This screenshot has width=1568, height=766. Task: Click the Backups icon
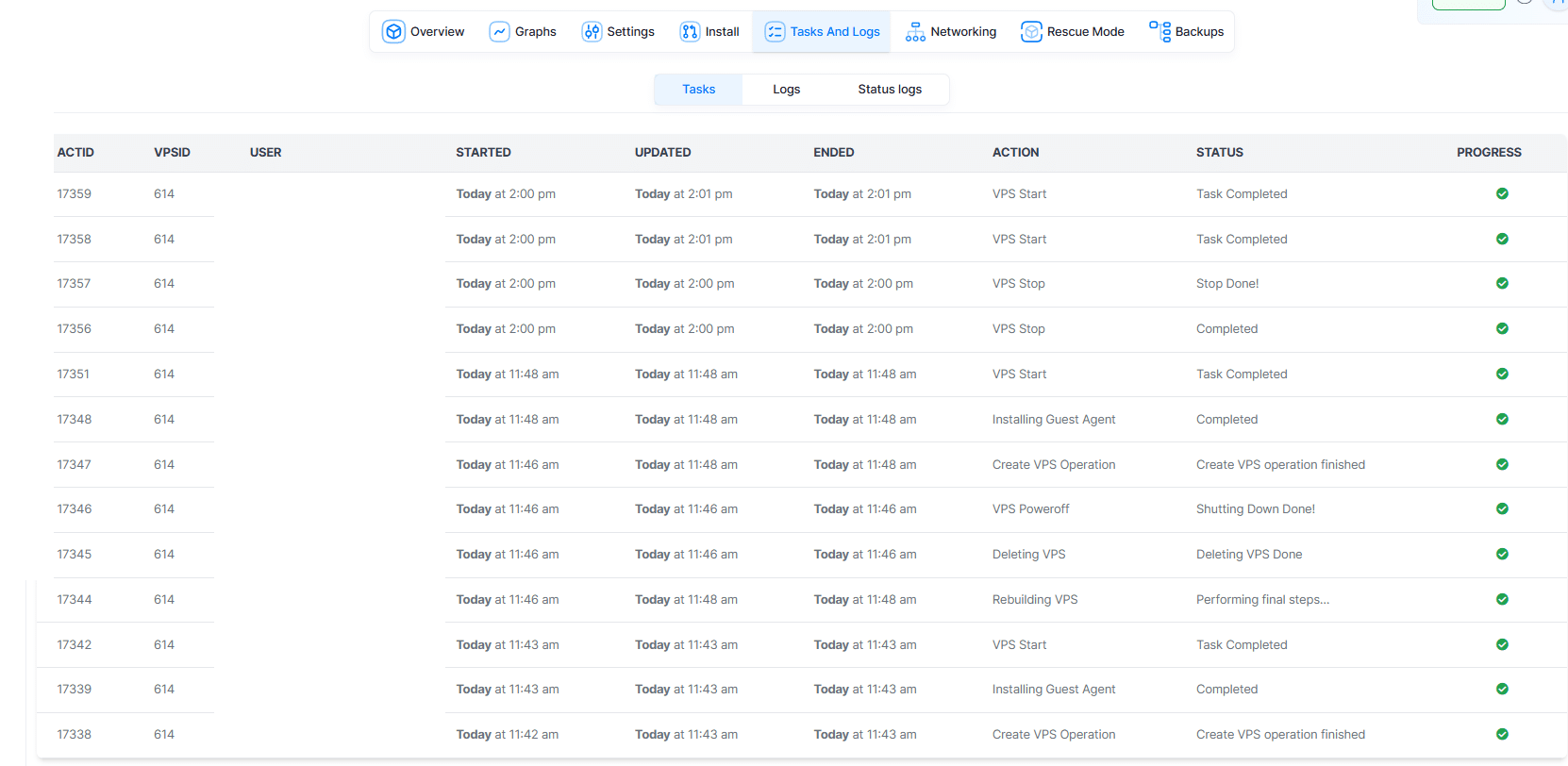point(1159,32)
